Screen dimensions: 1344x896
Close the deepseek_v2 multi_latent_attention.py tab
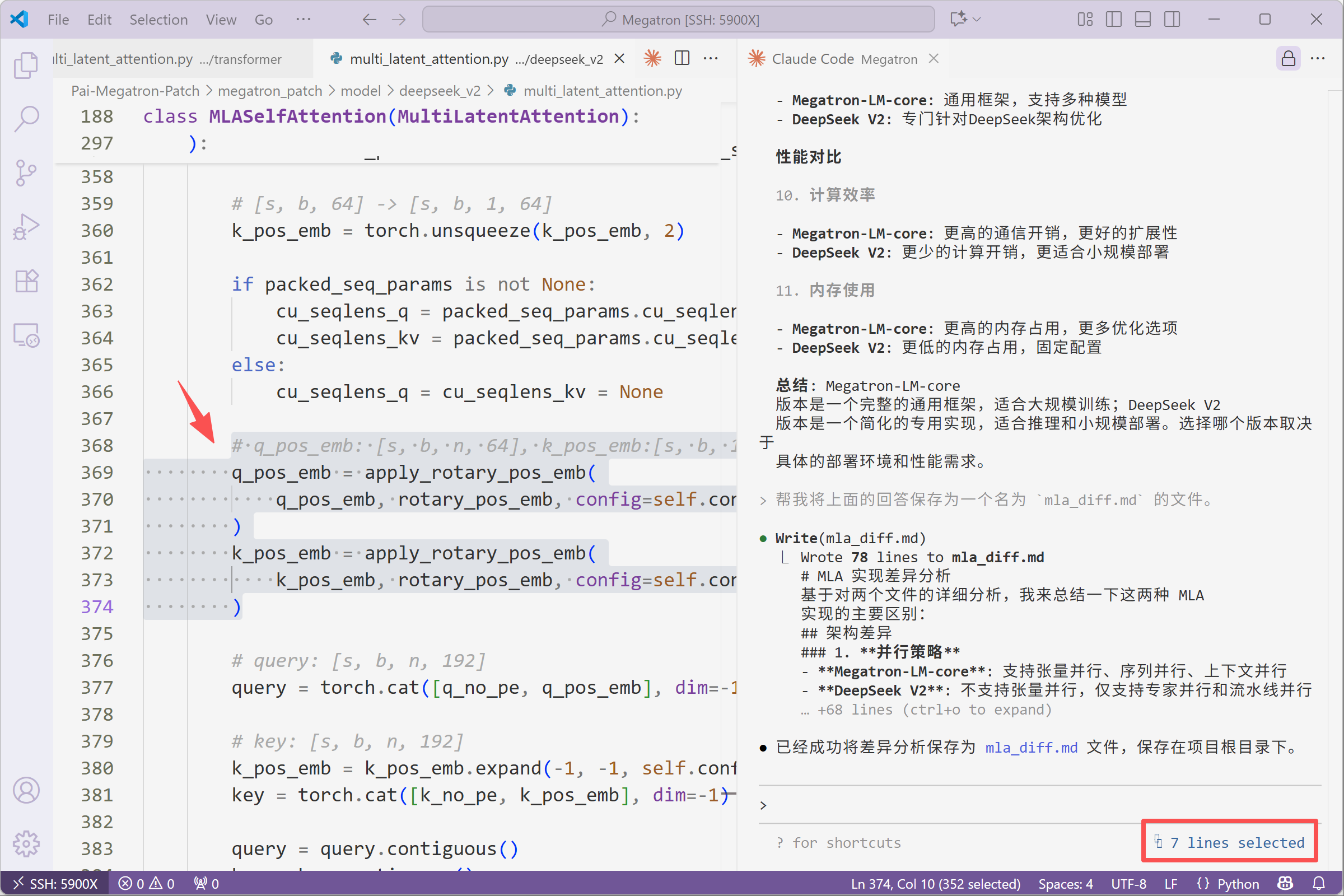pyautogui.click(x=619, y=59)
